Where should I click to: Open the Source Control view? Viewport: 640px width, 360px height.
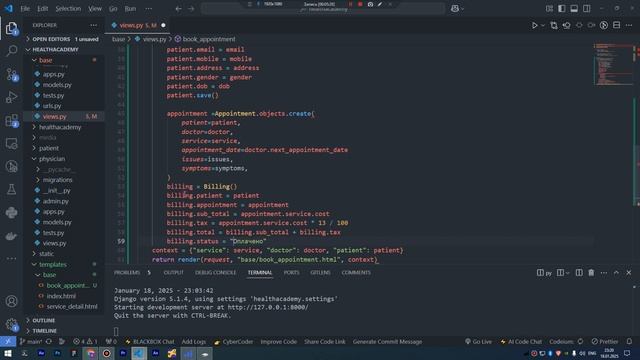[11, 74]
